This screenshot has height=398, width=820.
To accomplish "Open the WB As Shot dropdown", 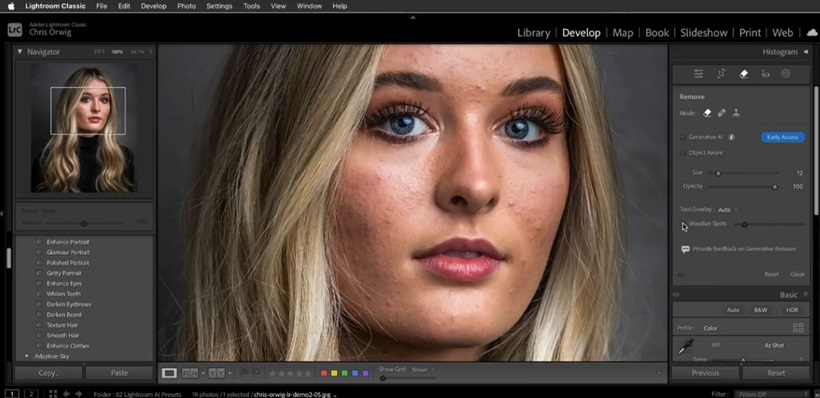I will pyautogui.click(x=777, y=345).
